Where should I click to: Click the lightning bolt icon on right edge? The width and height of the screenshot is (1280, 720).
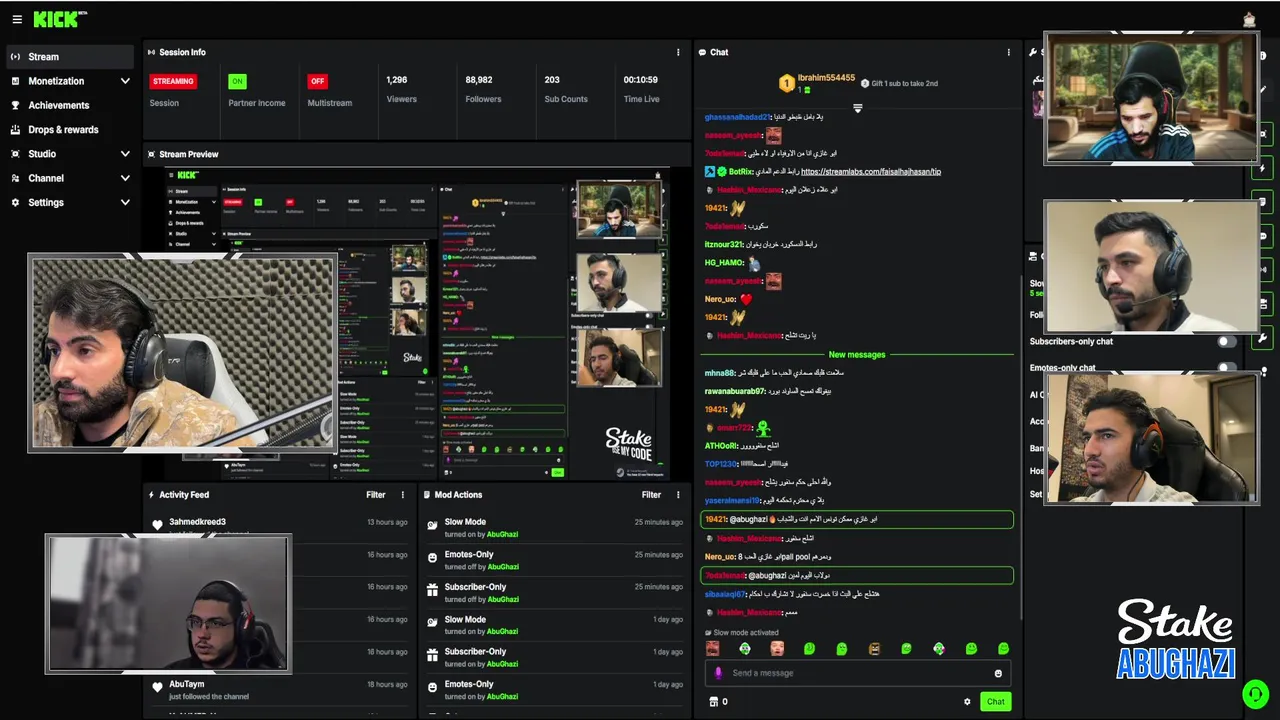pyautogui.click(x=1263, y=169)
